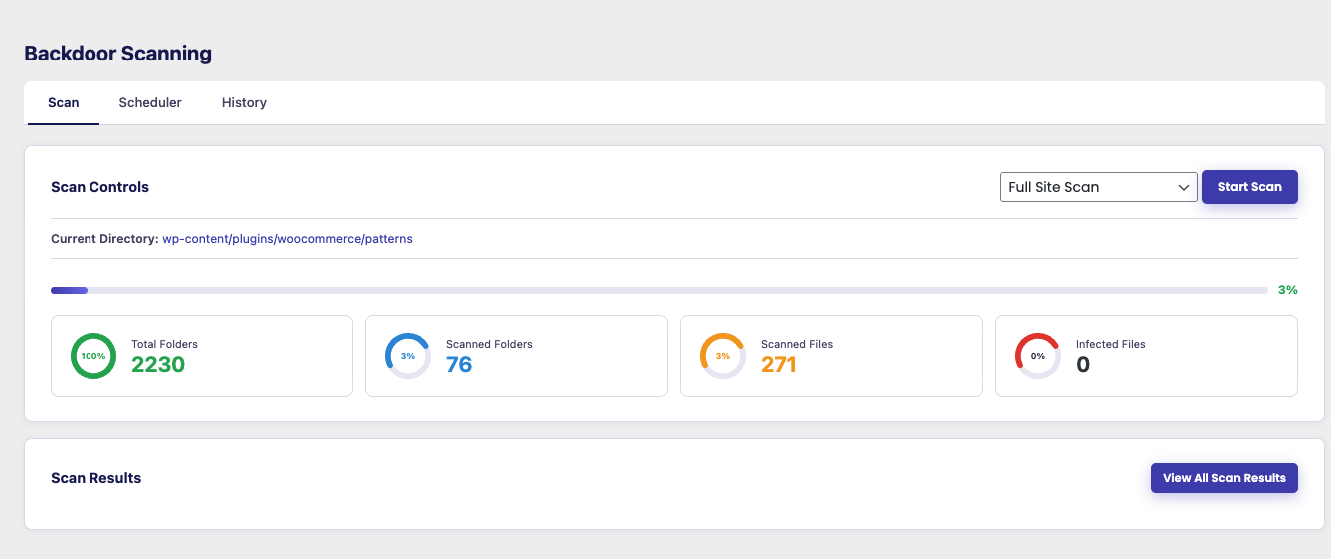Open the Scheduler tab

coord(150,102)
